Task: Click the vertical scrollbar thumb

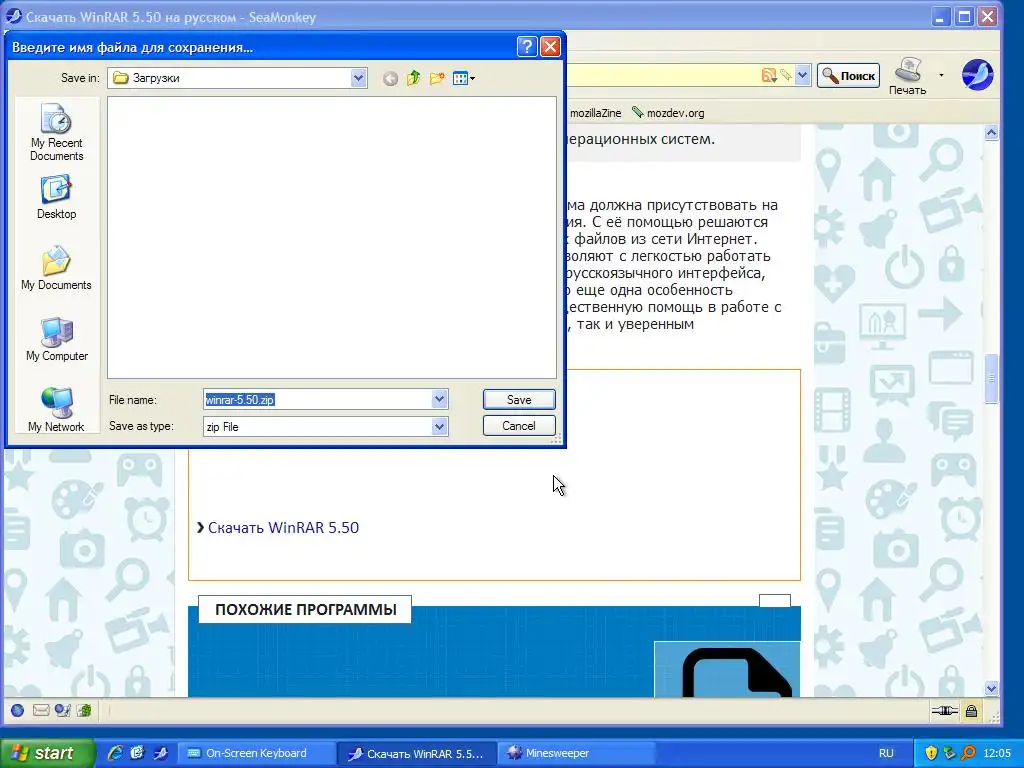Action: pyautogui.click(x=991, y=379)
